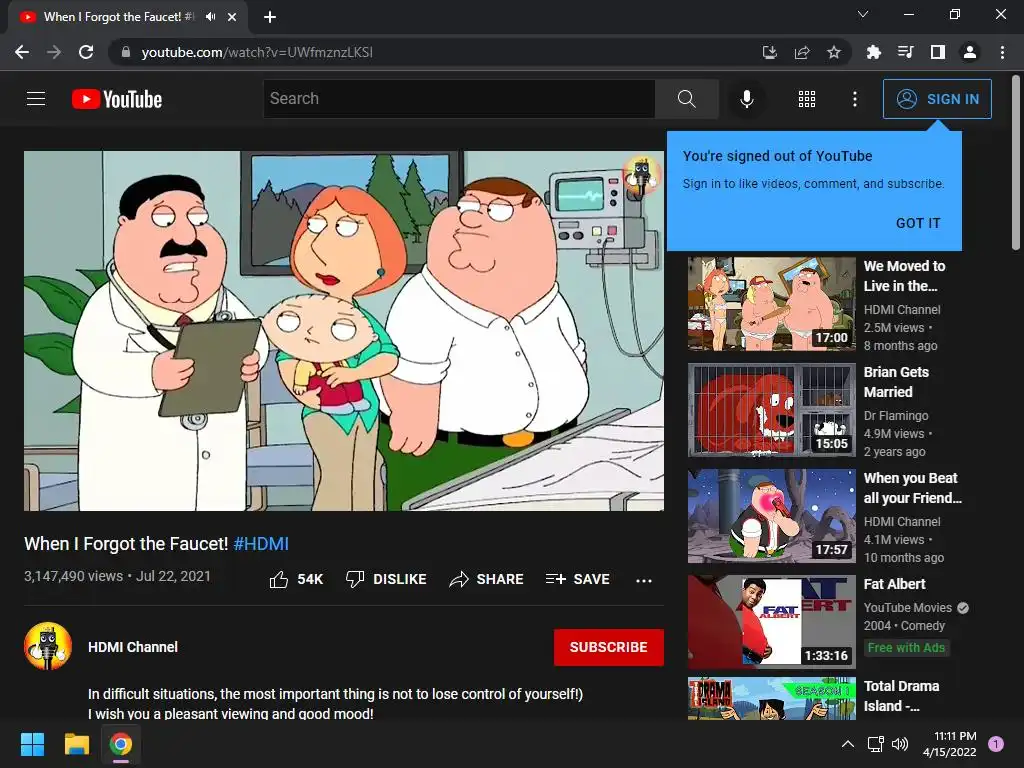Viewport: 1024px width, 768px height.
Task: Open the SHARE options
Action: pyautogui.click(x=487, y=579)
